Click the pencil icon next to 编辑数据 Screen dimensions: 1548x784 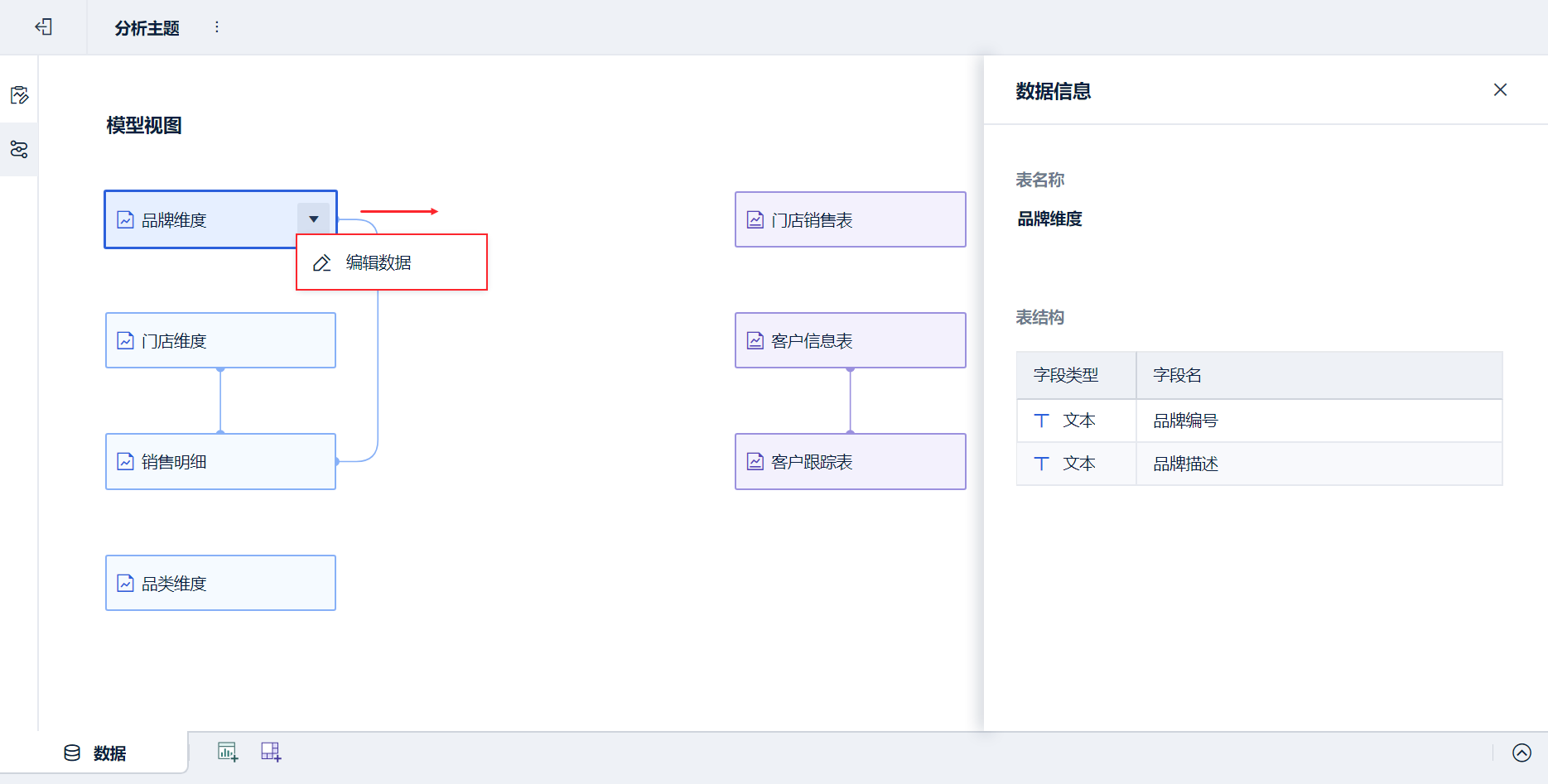click(x=322, y=263)
